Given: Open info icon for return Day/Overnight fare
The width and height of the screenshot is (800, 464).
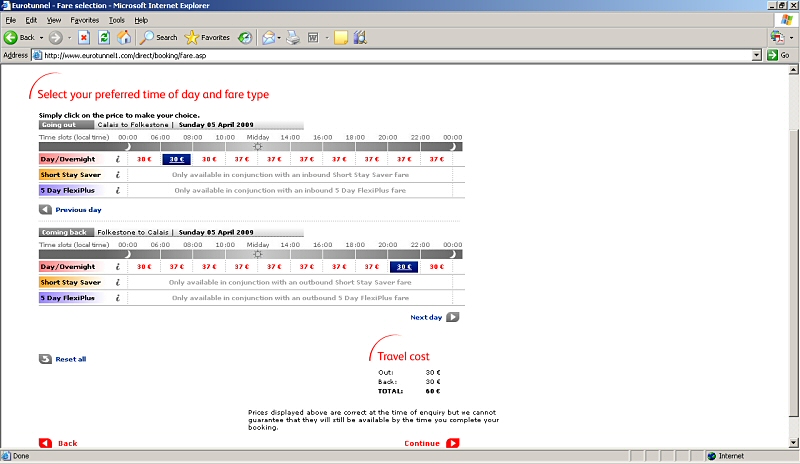Looking at the screenshot, I should point(118,266).
